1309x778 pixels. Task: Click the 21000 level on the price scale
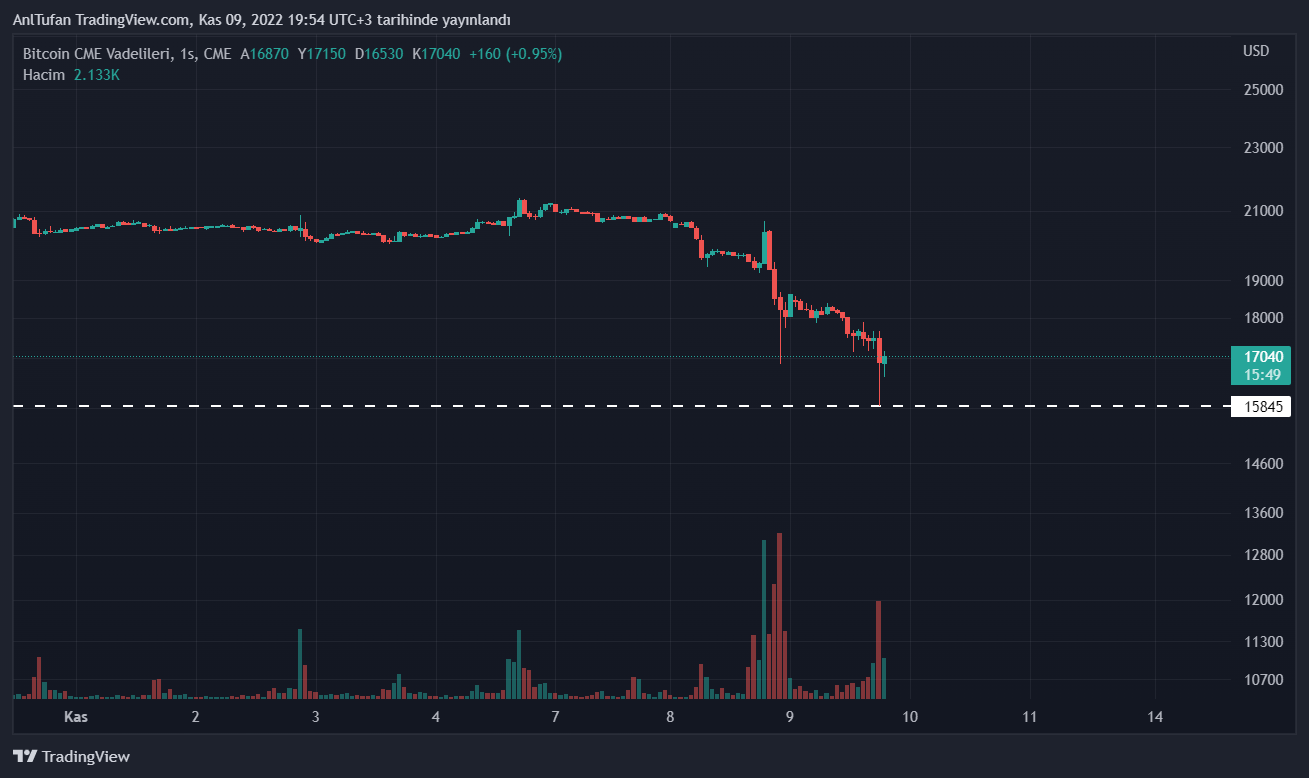tap(1262, 211)
